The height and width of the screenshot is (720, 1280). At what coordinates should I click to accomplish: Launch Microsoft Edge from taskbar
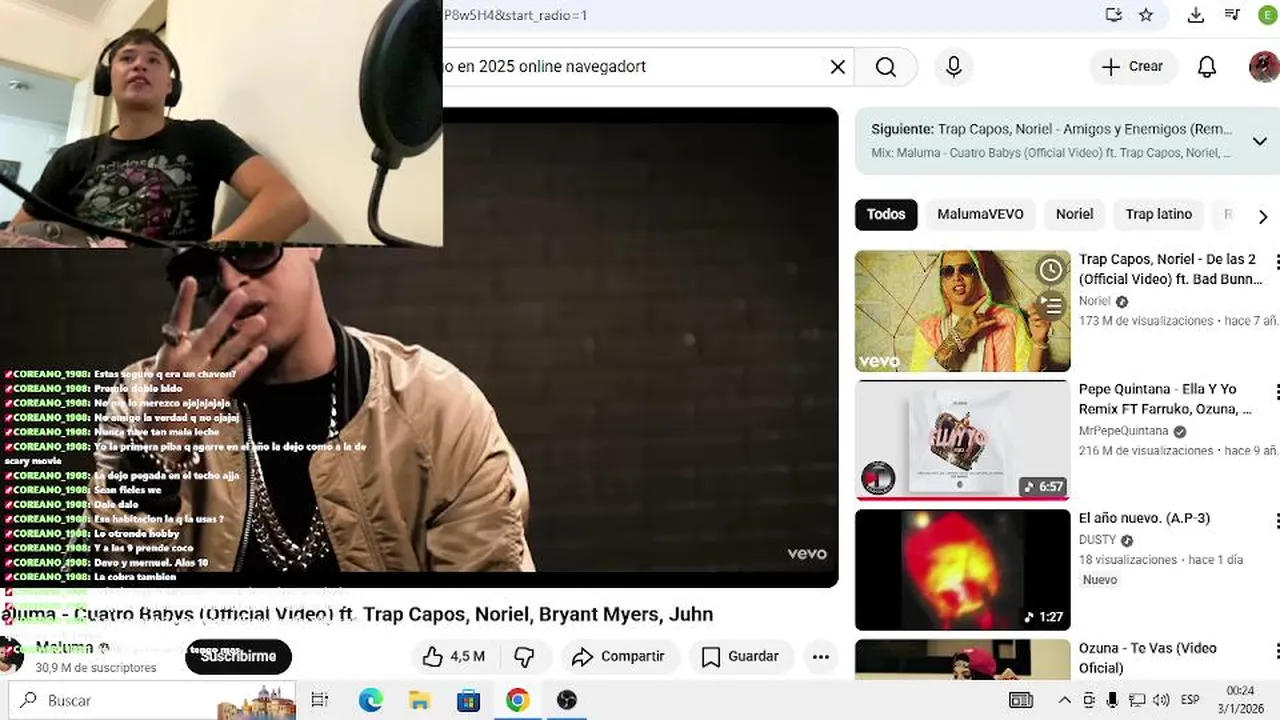[x=370, y=700]
